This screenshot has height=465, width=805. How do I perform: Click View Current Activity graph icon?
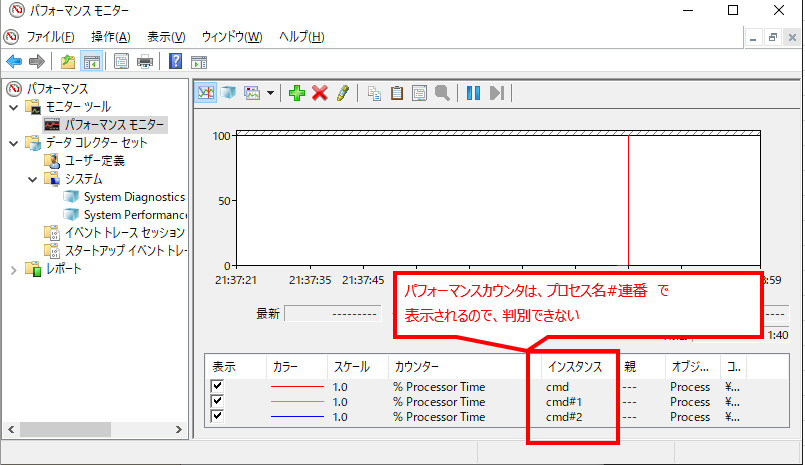tap(205, 93)
